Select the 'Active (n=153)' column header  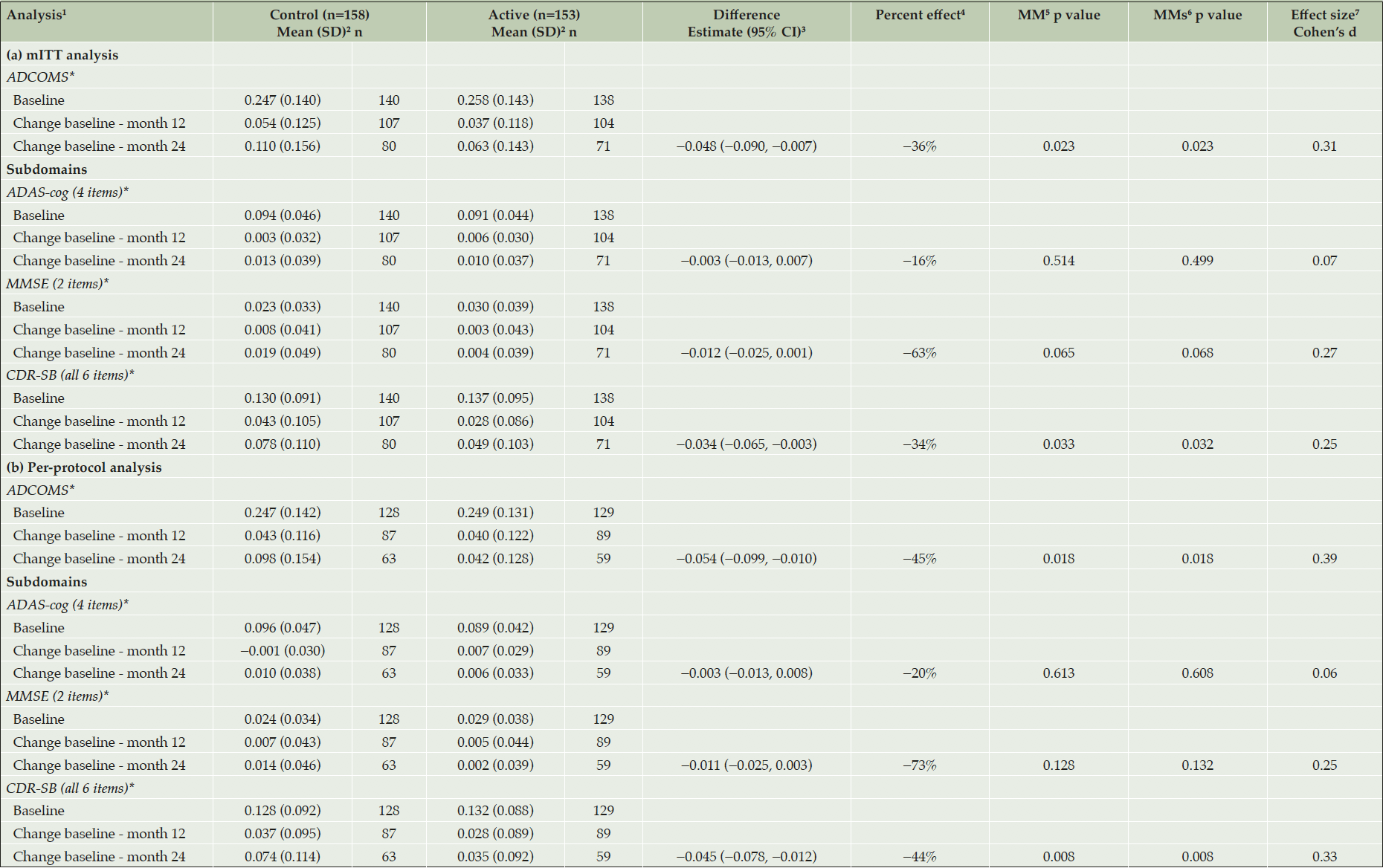(534, 23)
